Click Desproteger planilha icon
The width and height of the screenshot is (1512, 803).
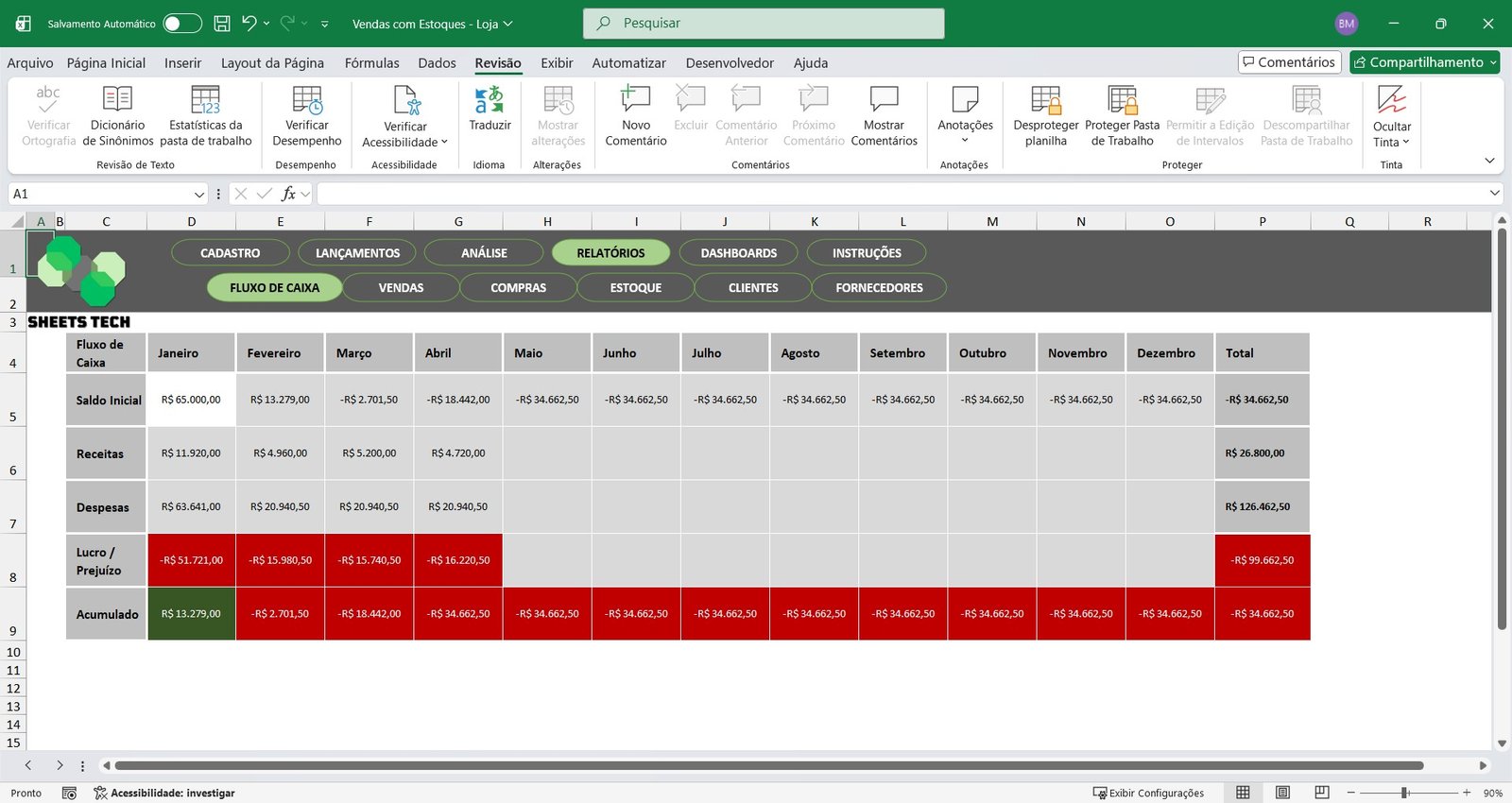click(1045, 101)
